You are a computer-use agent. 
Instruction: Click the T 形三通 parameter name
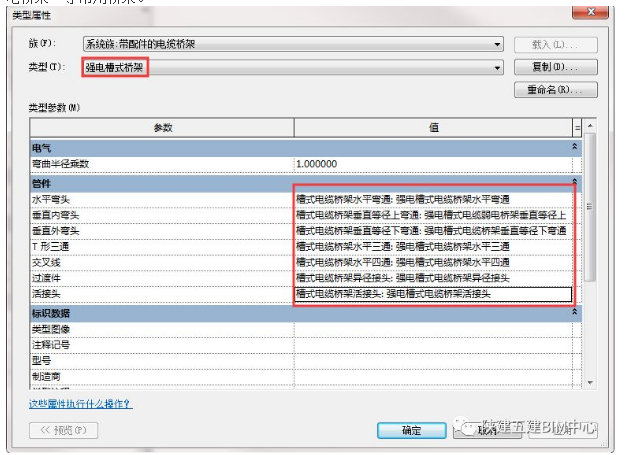pos(50,247)
